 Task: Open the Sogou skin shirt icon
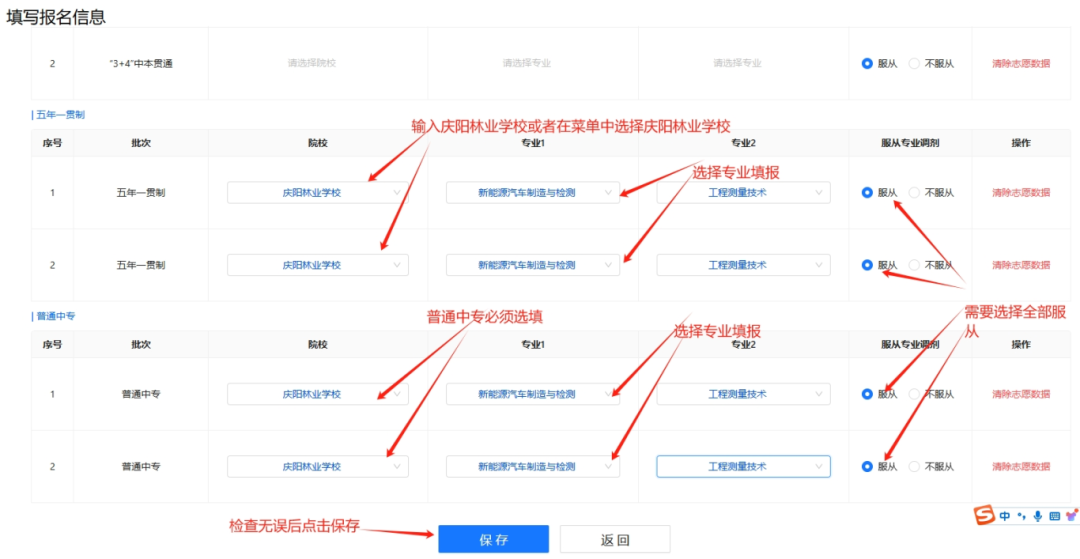point(1071,516)
